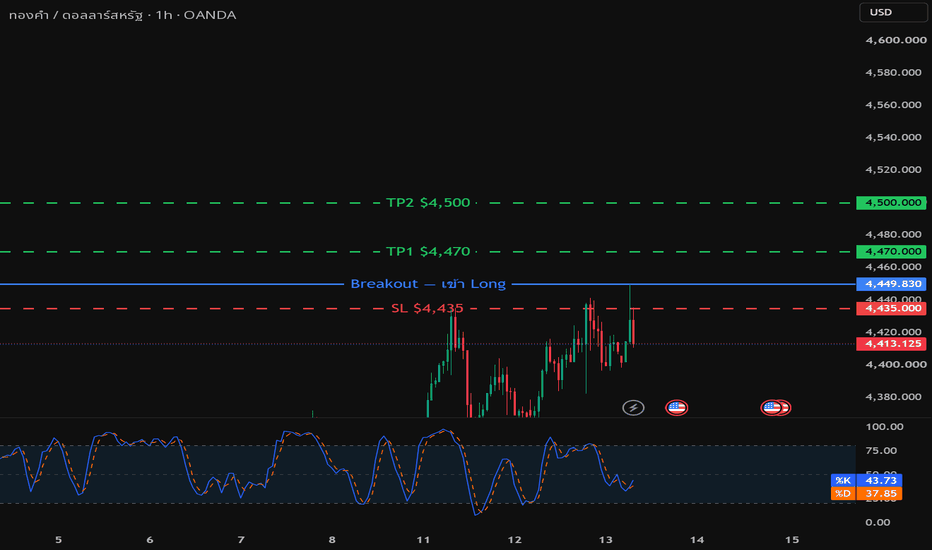Screen dimensions: 932x550
Task: Click date 8 on the time axis
Action: [x=332, y=540]
